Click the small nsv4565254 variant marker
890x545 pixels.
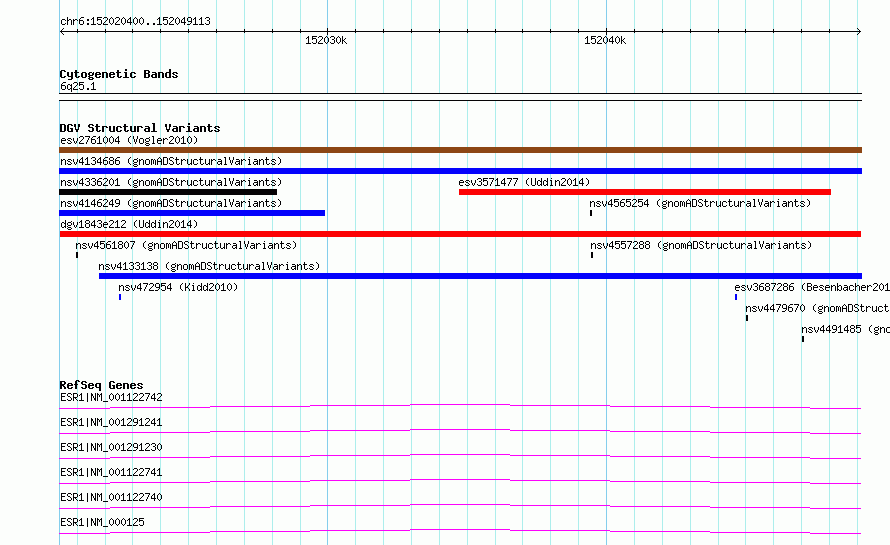(x=591, y=213)
